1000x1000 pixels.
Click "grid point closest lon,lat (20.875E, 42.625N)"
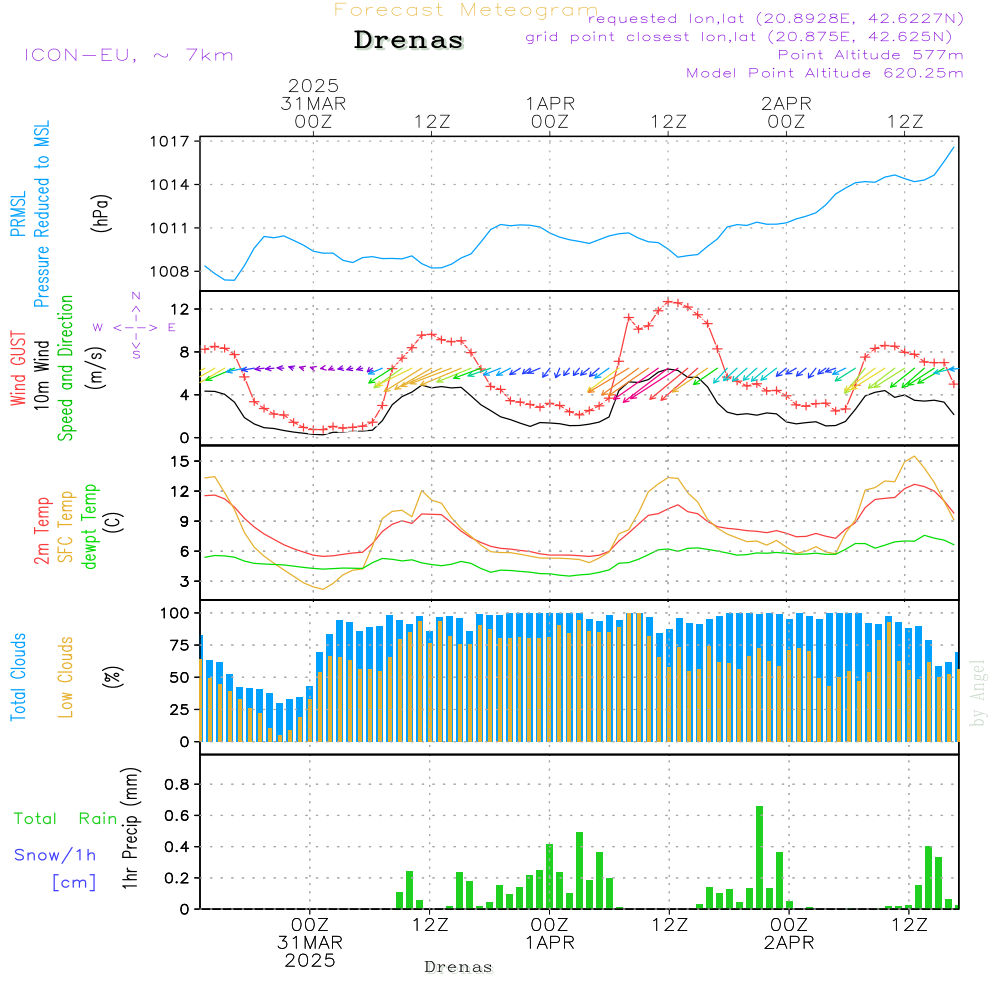pos(739,37)
